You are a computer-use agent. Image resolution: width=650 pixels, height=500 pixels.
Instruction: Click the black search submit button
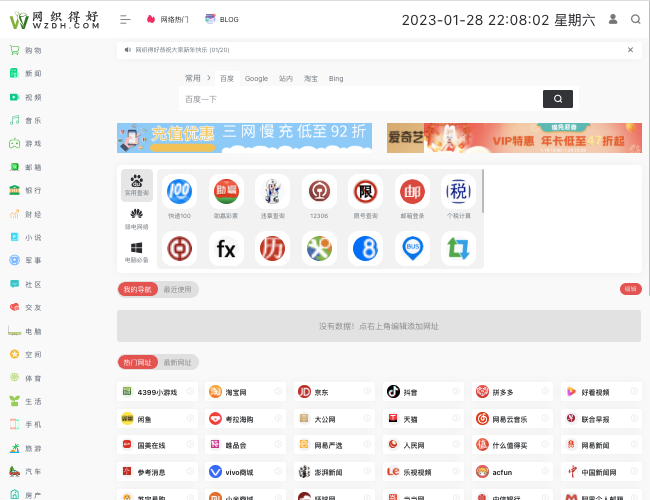pyautogui.click(x=558, y=99)
